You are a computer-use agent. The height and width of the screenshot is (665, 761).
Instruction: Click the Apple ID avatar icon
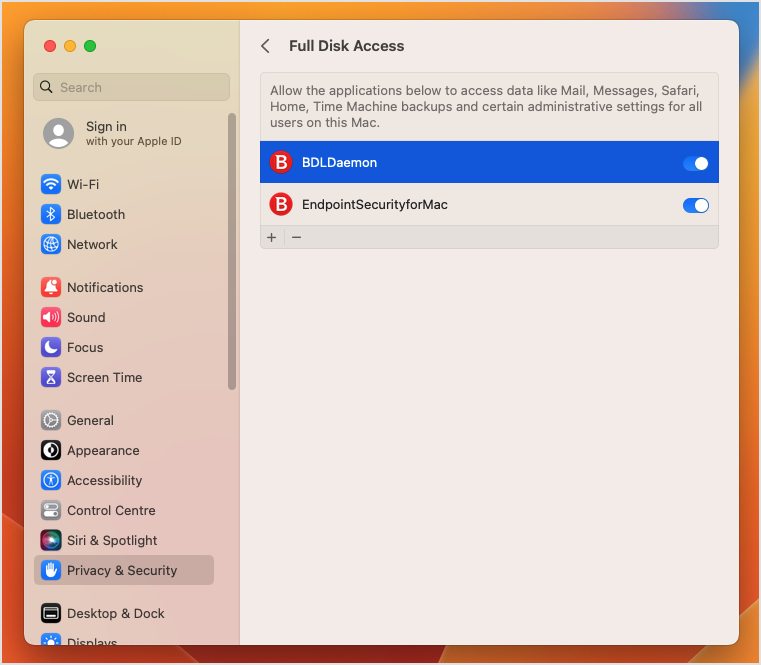[x=59, y=133]
